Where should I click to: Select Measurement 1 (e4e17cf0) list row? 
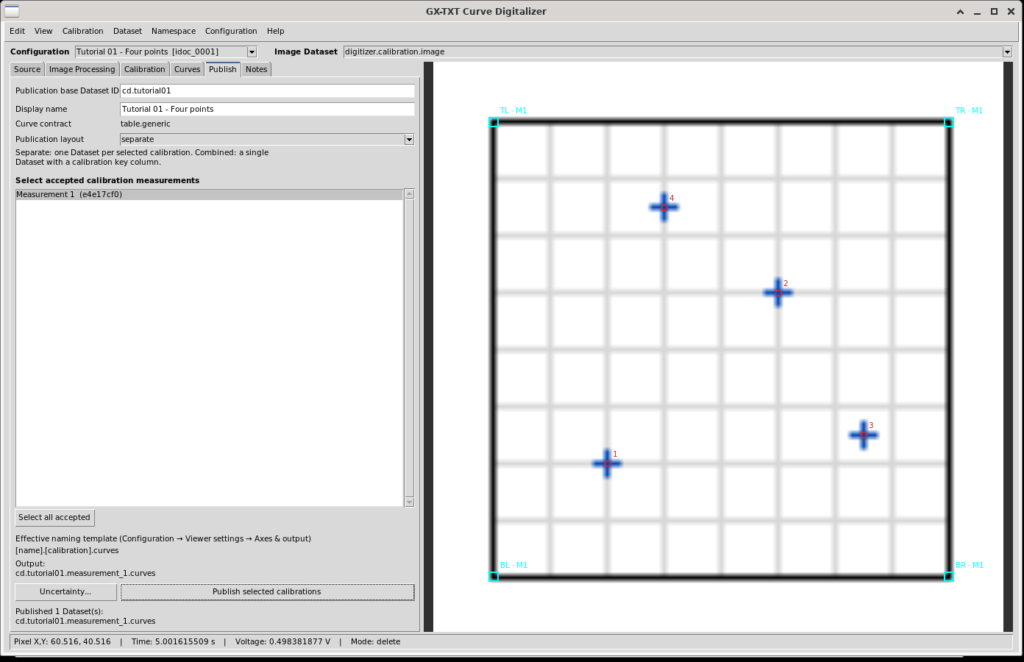tap(209, 195)
